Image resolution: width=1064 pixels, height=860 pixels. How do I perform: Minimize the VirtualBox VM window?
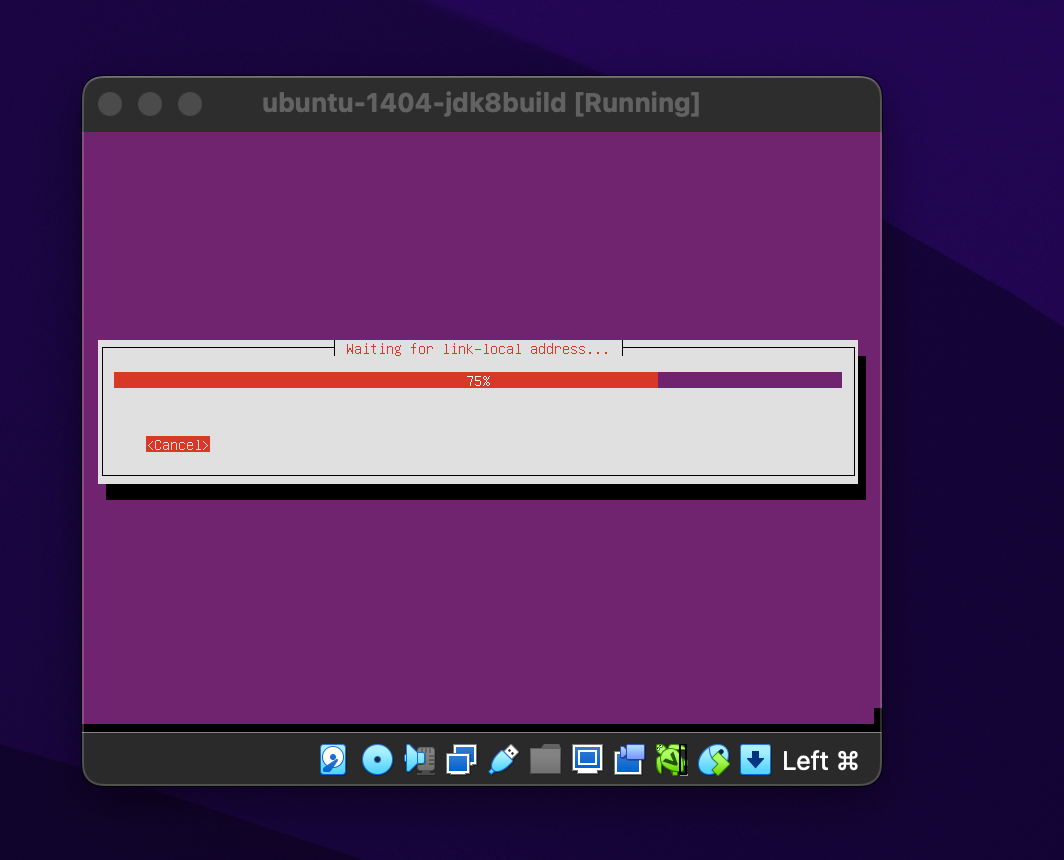tap(150, 104)
